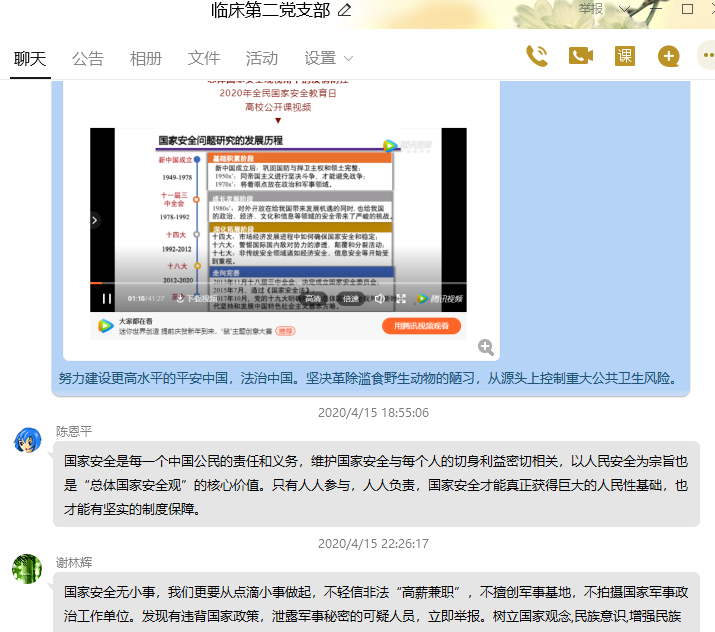Image resolution: width=715 pixels, height=632 pixels.
Task: Switch to the 相册 album tab
Action: (x=146, y=58)
